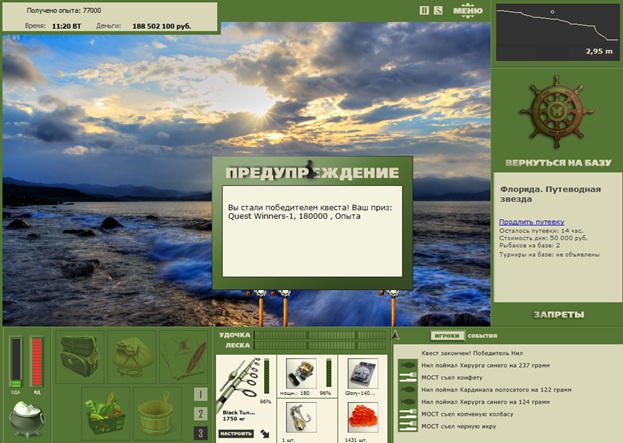Click the hook item labeled 1 шт.
623x443 pixels.
click(x=301, y=418)
